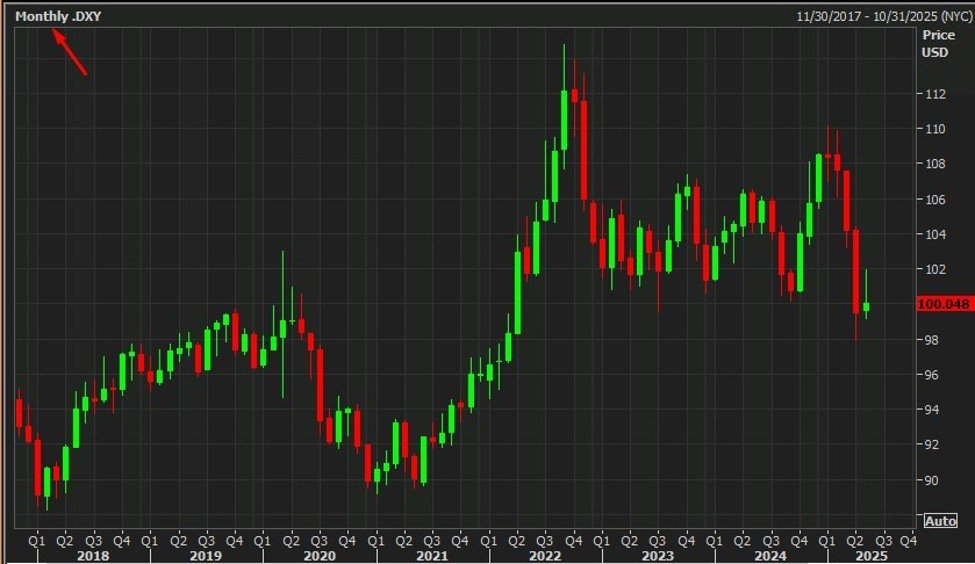Select the 2020 year label on time axis
The width and height of the screenshot is (975, 564).
pyautogui.click(x=320, y=555)
